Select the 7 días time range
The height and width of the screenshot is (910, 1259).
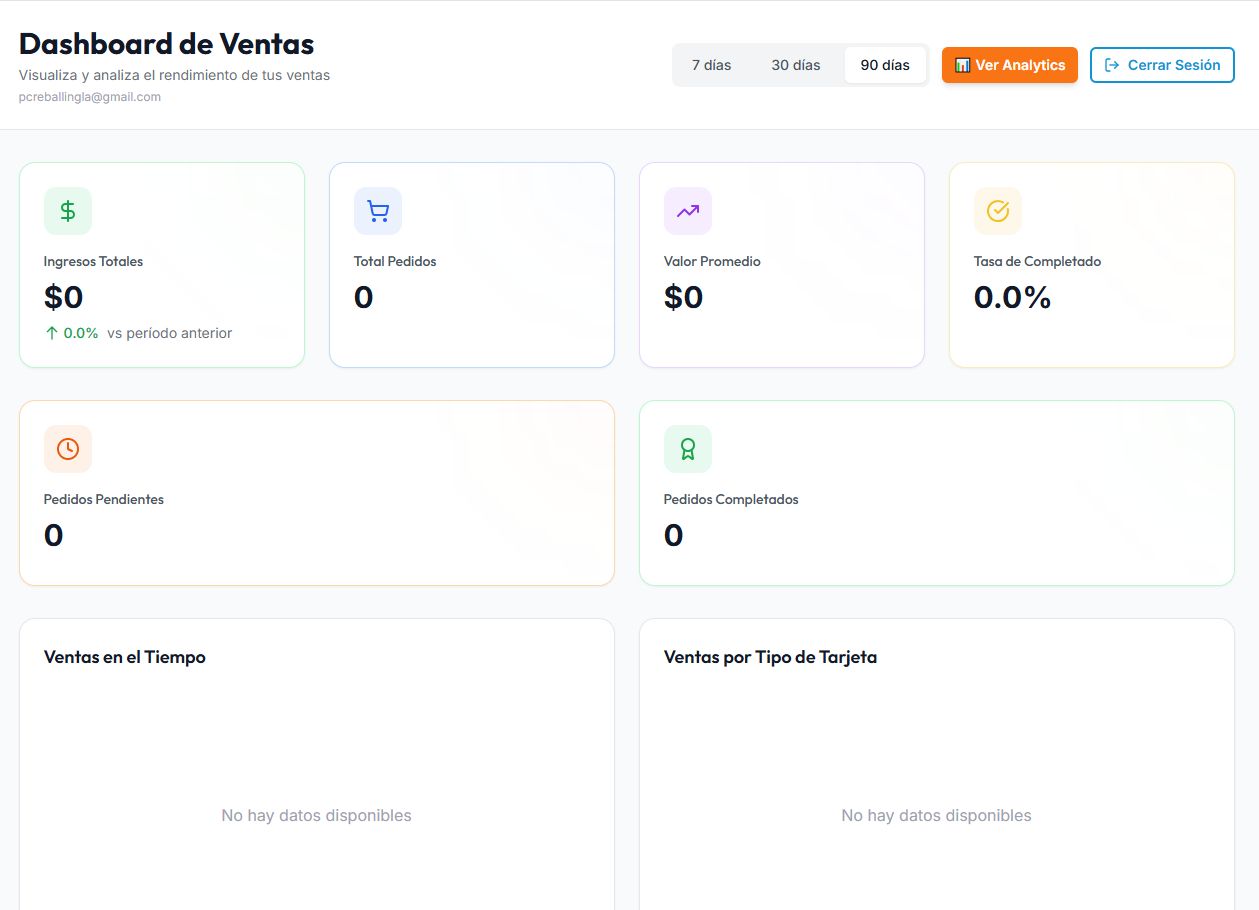tap(712, 65)
